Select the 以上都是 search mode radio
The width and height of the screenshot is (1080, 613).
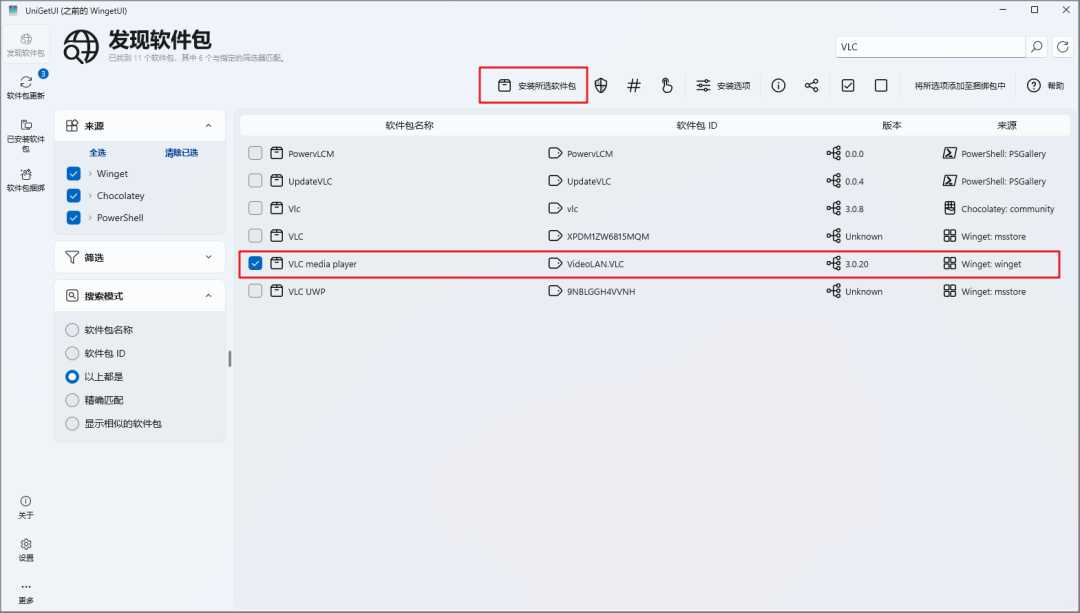pos(72,377)
